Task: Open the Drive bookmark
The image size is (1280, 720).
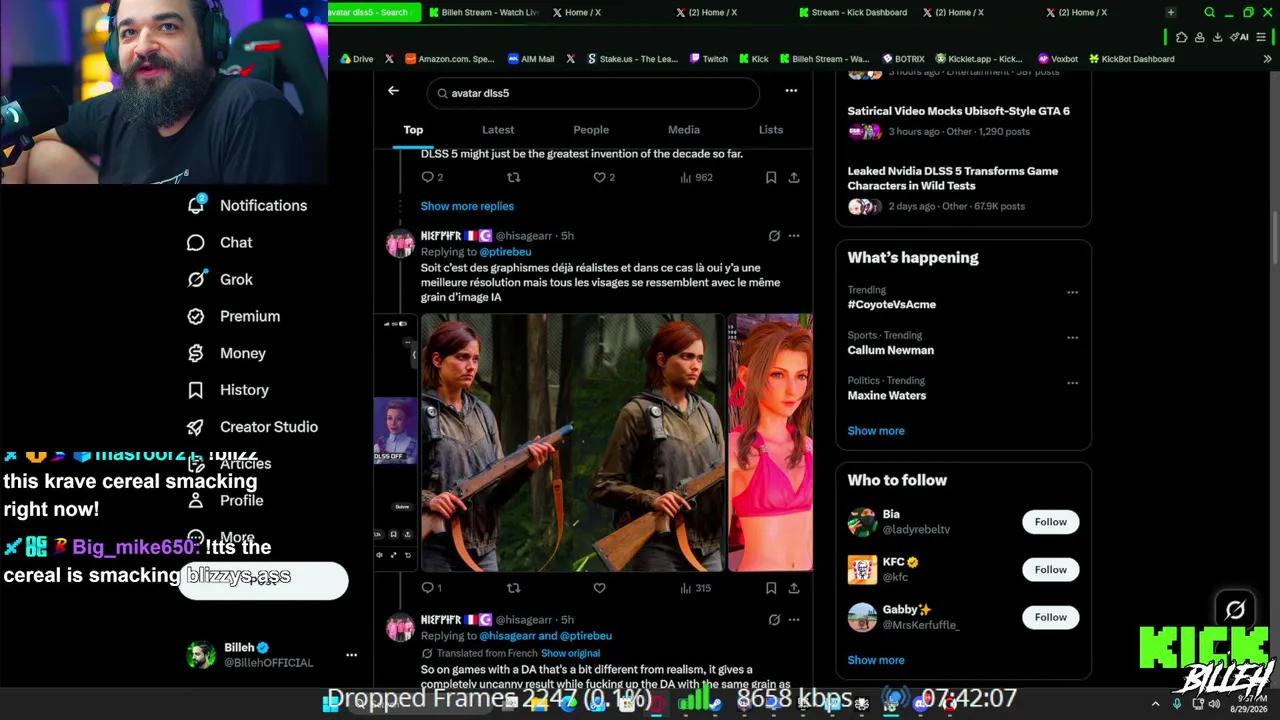Action: click(x=357, y=59)
